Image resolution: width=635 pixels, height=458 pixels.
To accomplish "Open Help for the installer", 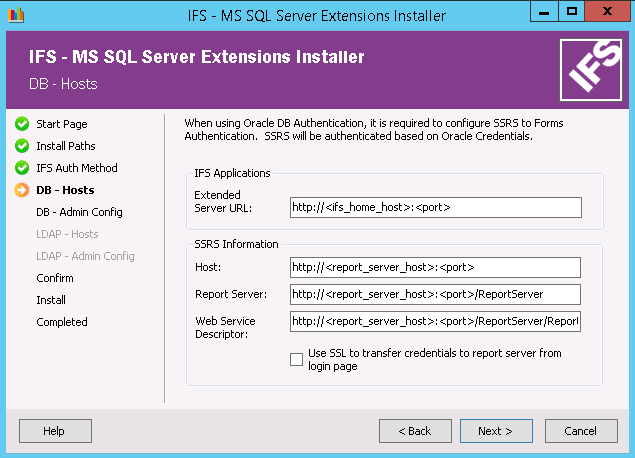I will click(x=54, y=431).
